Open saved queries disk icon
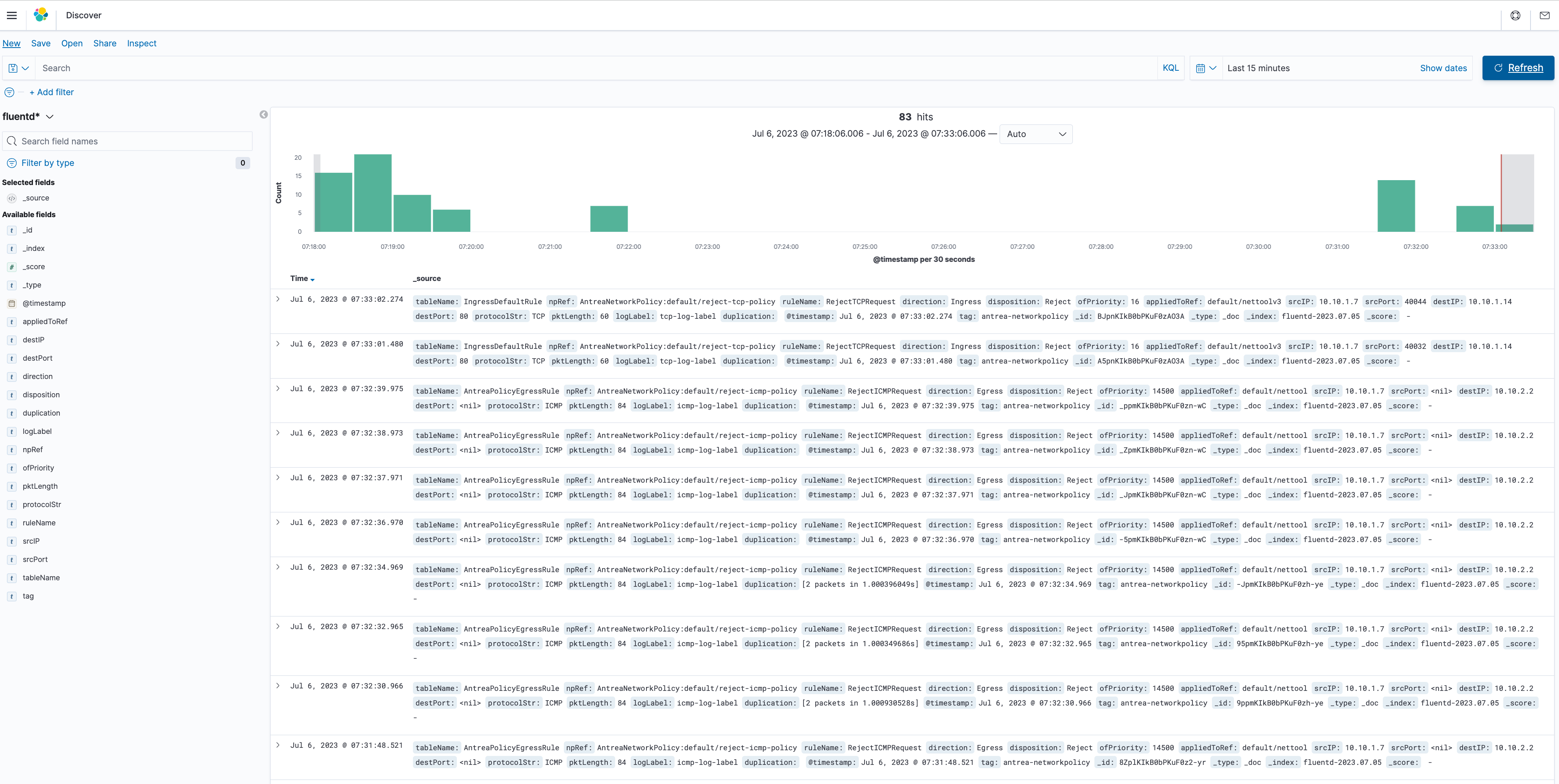The height and width of the screenshot is (784, 1559). pos(18,68)
